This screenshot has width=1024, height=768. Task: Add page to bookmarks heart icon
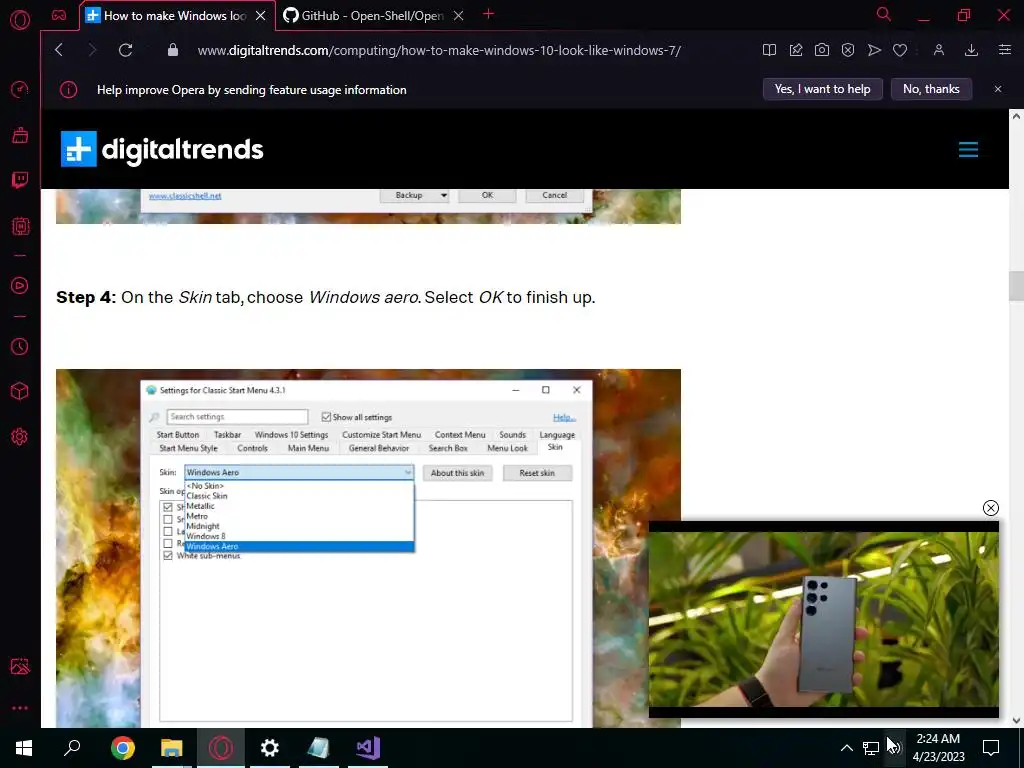900,50
